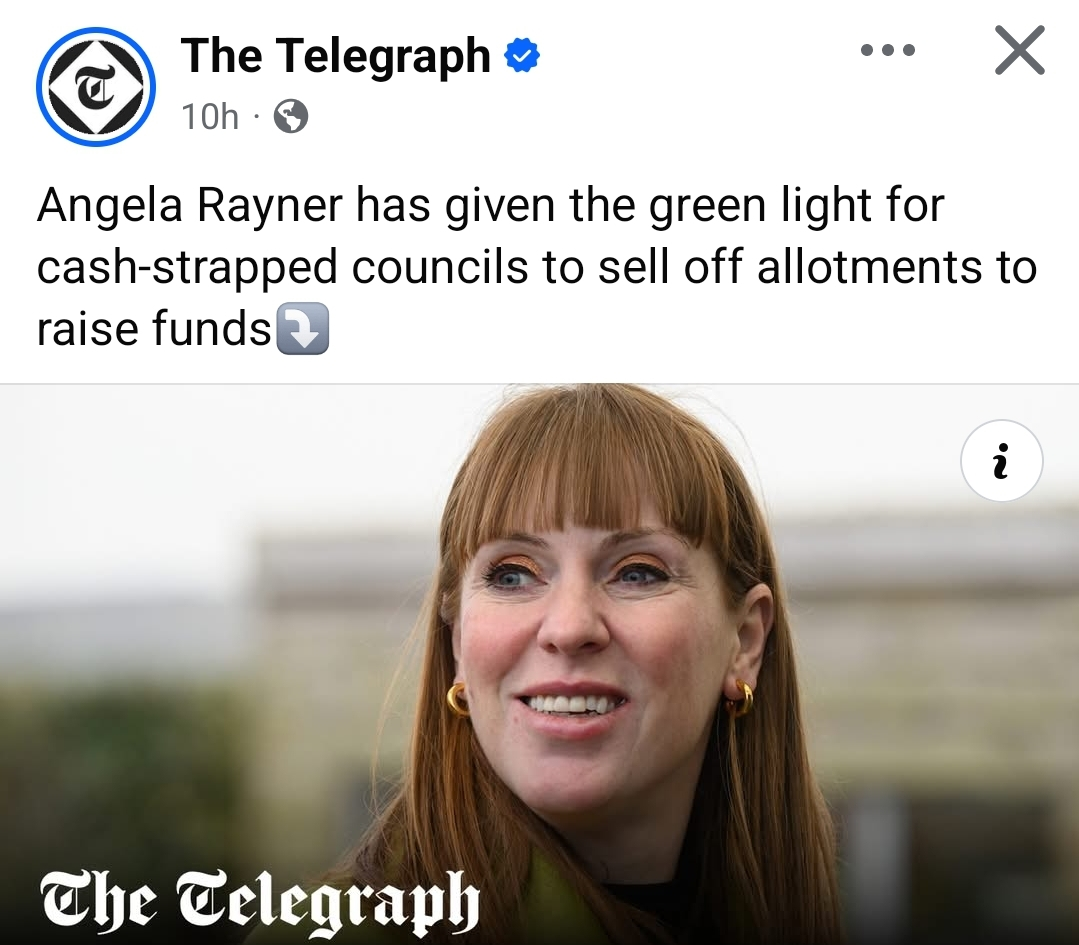
Task: Open The Telegraph page name link
Action: point(335,55)
